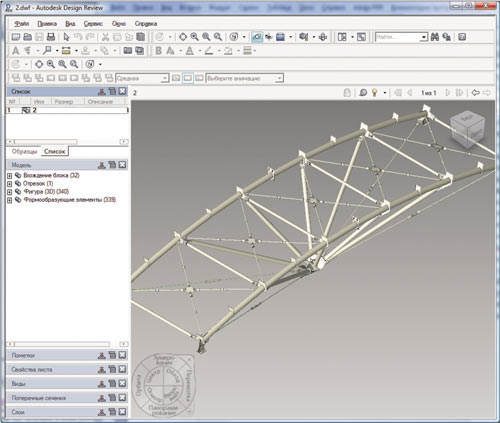The width and height of the screenshot is (500, 423).
Task: Click the lightbulb lighting icon
Action: coord(374,93)
